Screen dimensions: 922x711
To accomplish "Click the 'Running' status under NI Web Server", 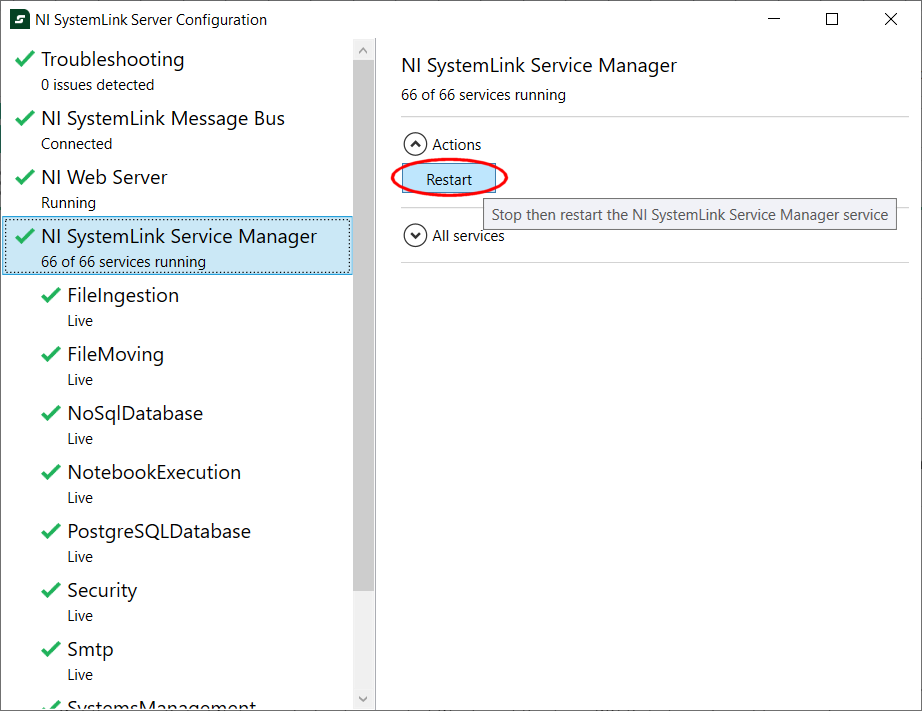I will coord(68,202).
